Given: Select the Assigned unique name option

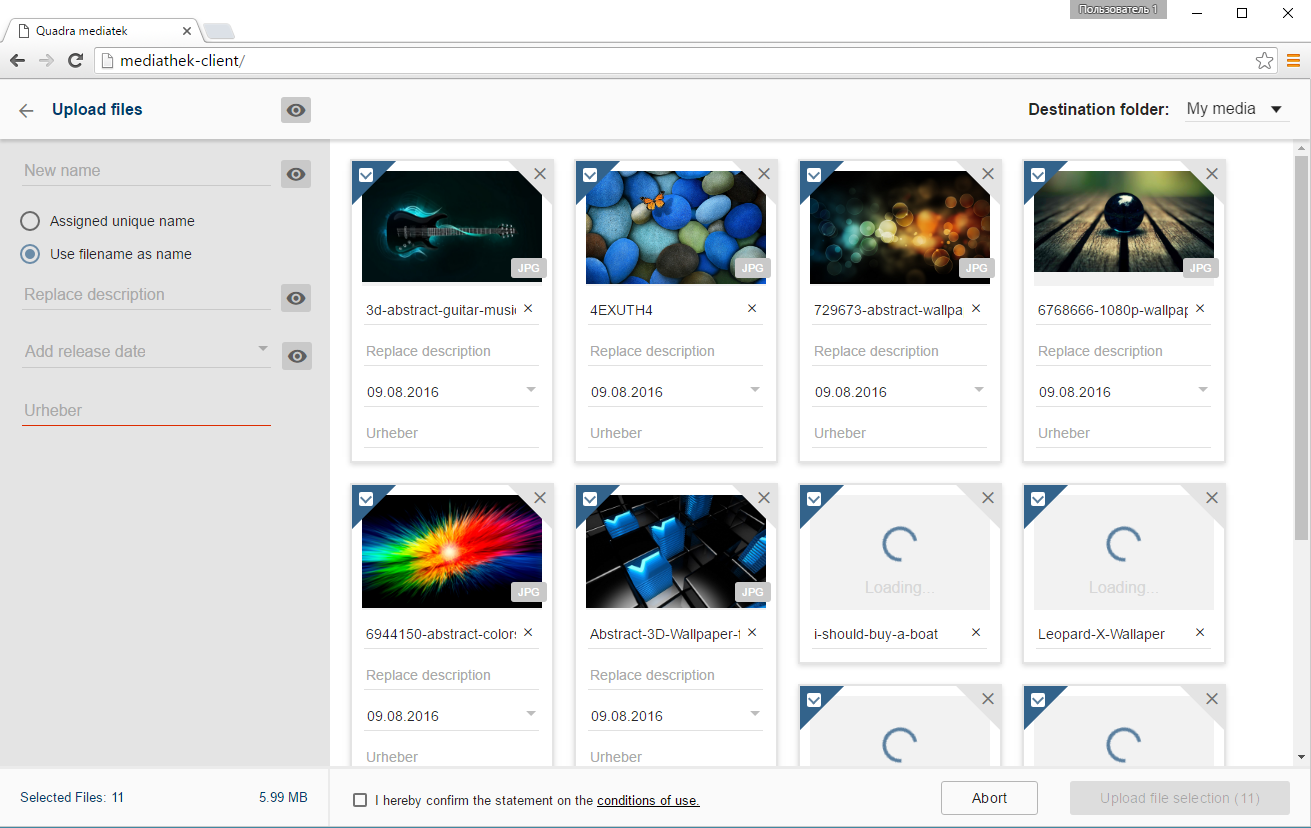Looking at the screenshot, I should click(x=31, y=221).
